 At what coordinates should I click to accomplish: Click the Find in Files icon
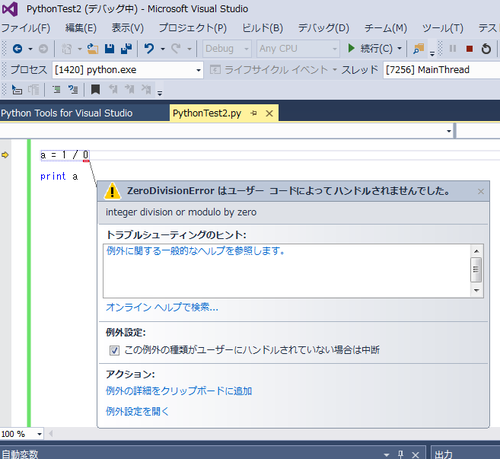(418, 49)
